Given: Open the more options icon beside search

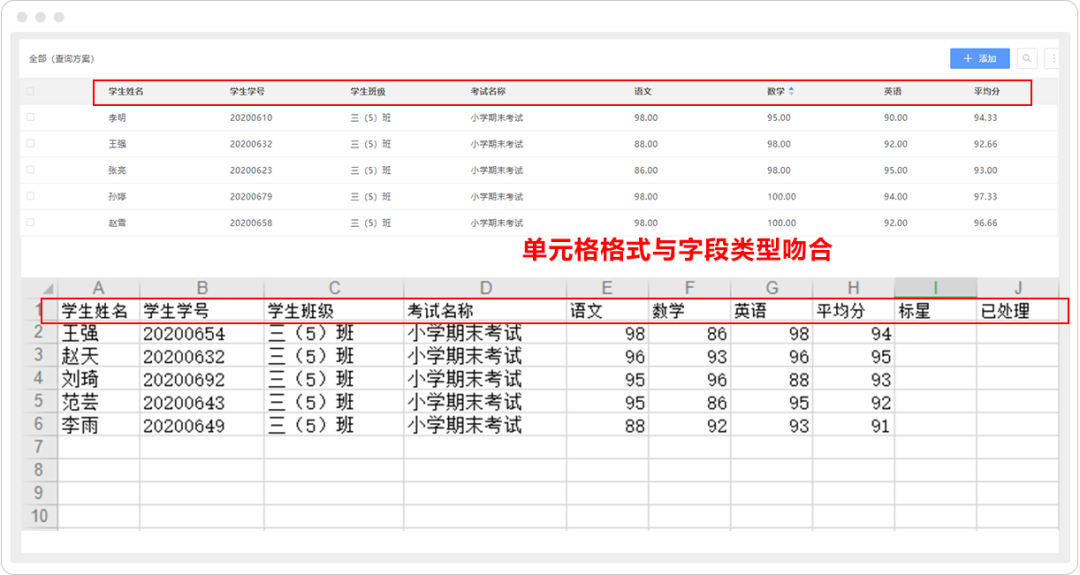Looking at the screenshot, I should point(1052,59).
